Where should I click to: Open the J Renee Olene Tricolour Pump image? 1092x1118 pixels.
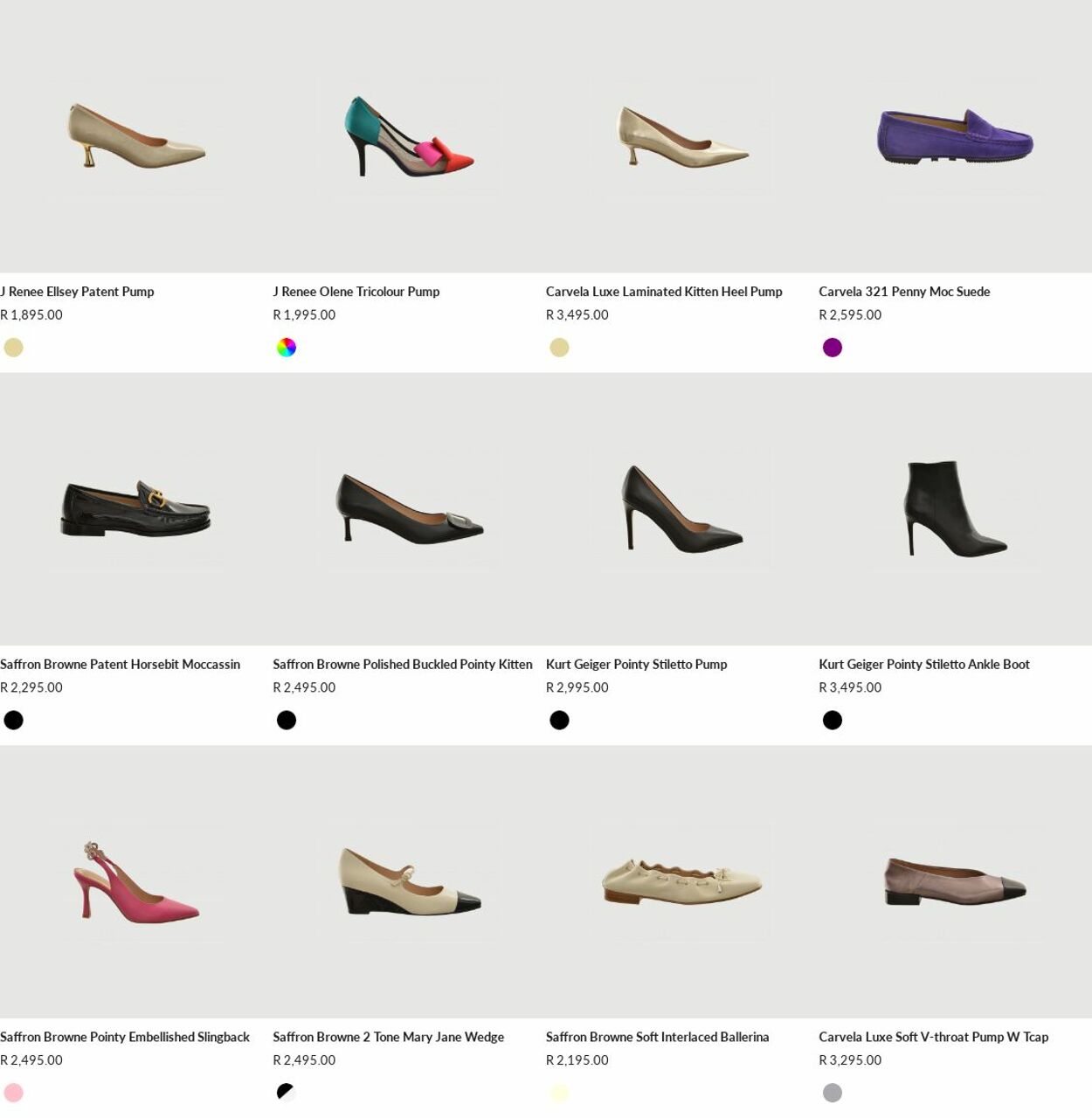pyautogui.click(x=409, y=136)
